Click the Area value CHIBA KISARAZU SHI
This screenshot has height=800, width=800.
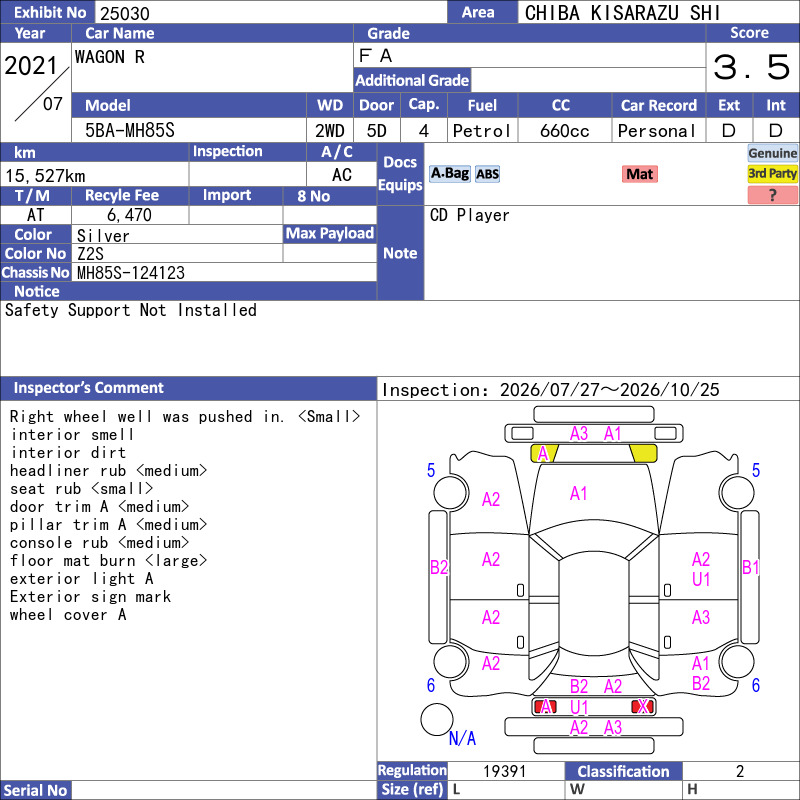[x=622, y=13]
